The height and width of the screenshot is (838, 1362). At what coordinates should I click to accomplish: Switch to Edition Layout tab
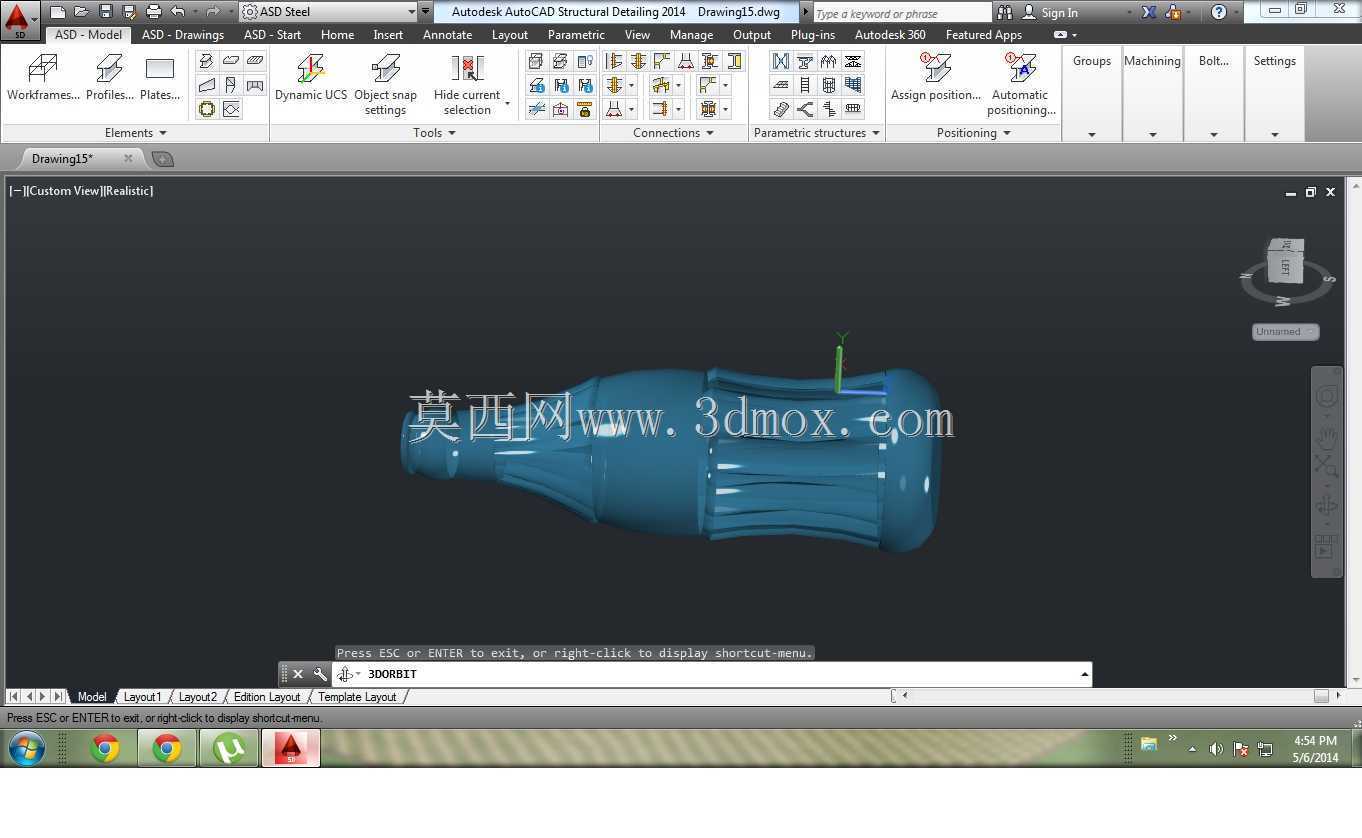click(267, 697)
